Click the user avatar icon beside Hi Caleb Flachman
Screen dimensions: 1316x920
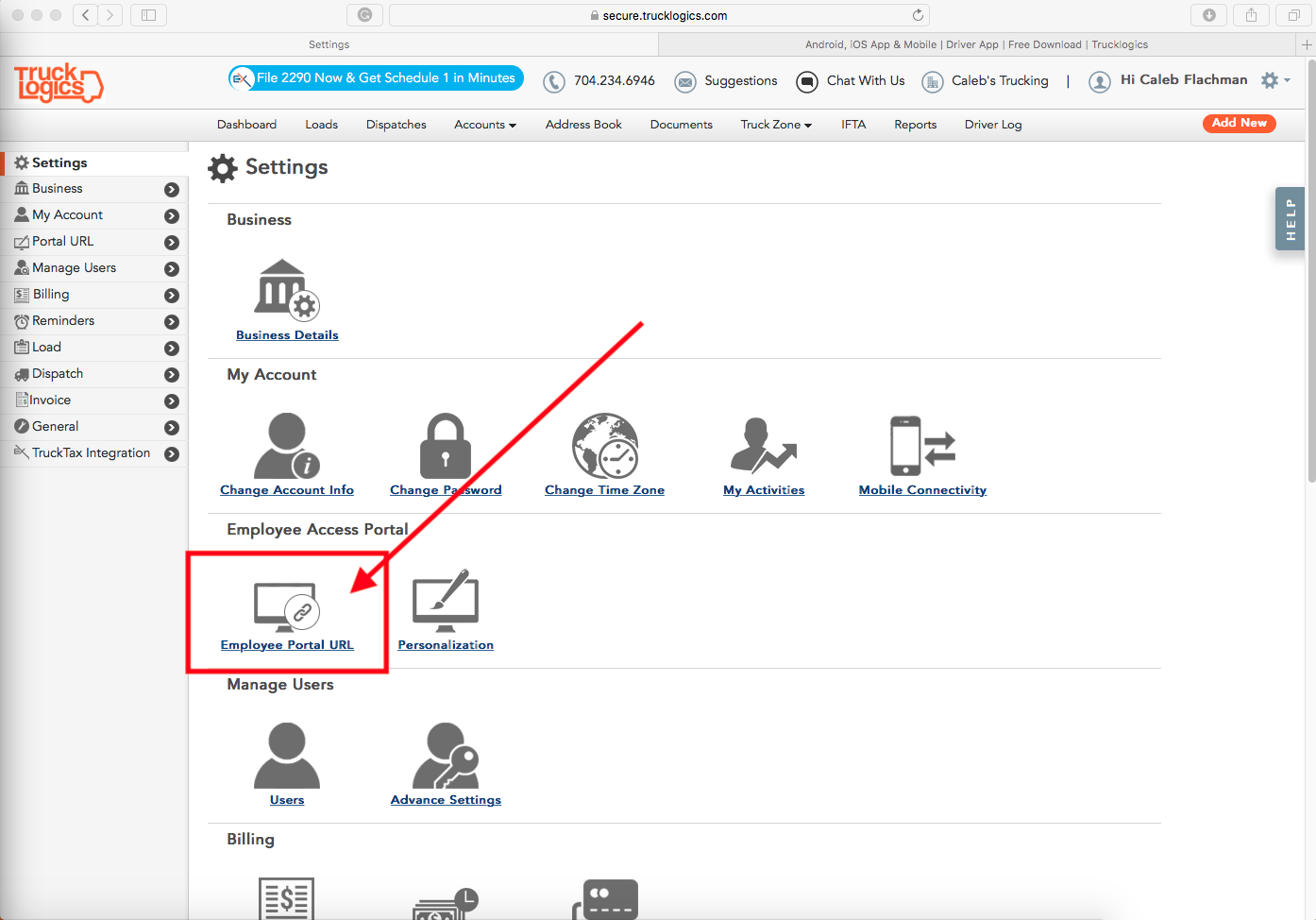[x=1100, y=82]
